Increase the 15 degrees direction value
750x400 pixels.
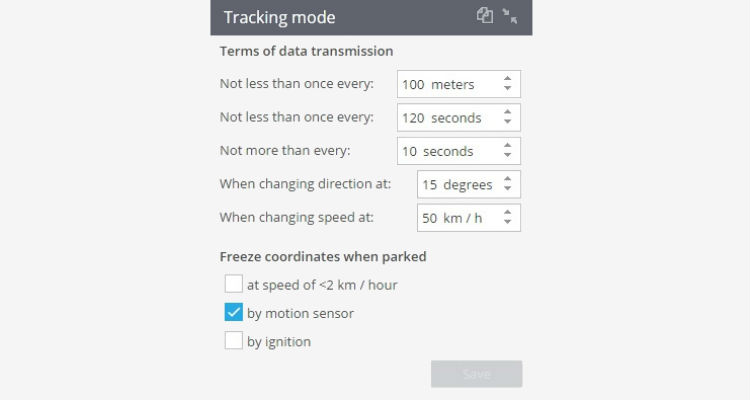click(507, 179)
